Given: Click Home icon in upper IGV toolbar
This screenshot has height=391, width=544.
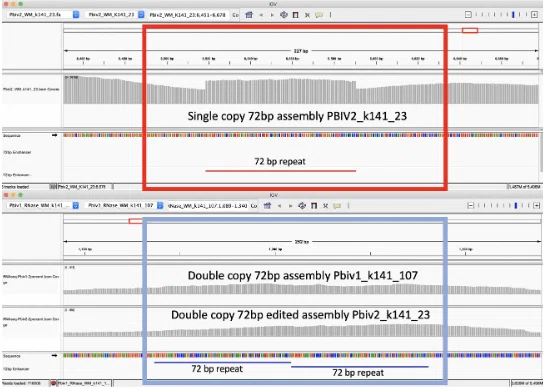Looking at the screenshot, I should pyautogui.click(x=249, y=15).
